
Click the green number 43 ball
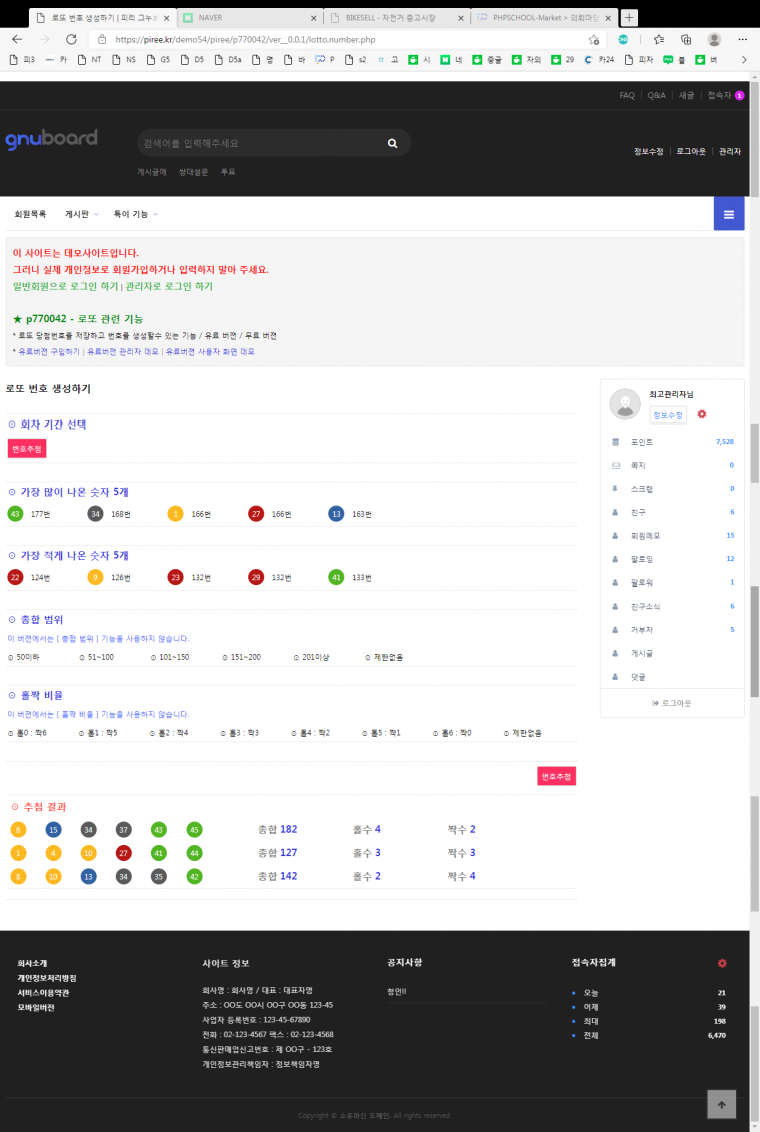pos(15,514)
